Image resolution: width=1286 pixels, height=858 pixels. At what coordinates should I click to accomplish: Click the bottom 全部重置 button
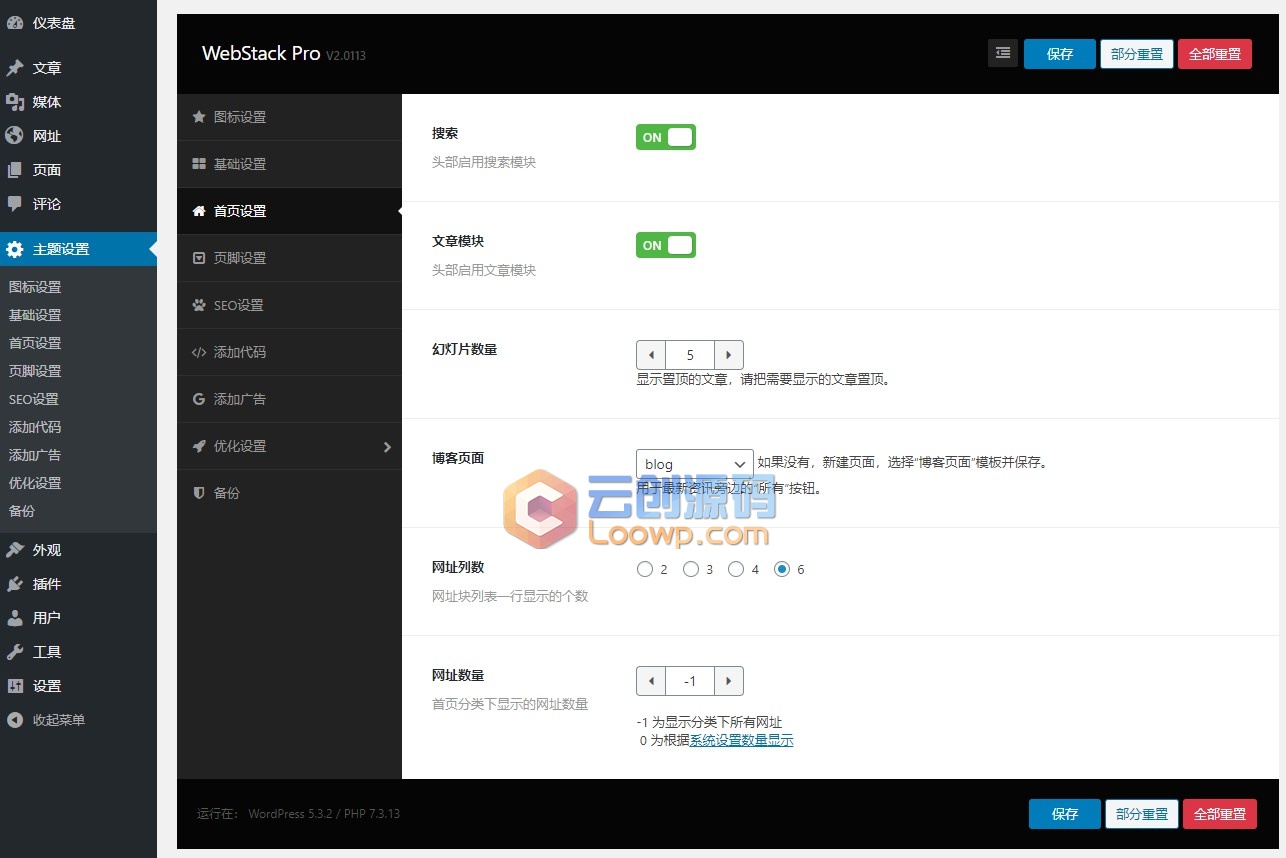point(1220,814)
